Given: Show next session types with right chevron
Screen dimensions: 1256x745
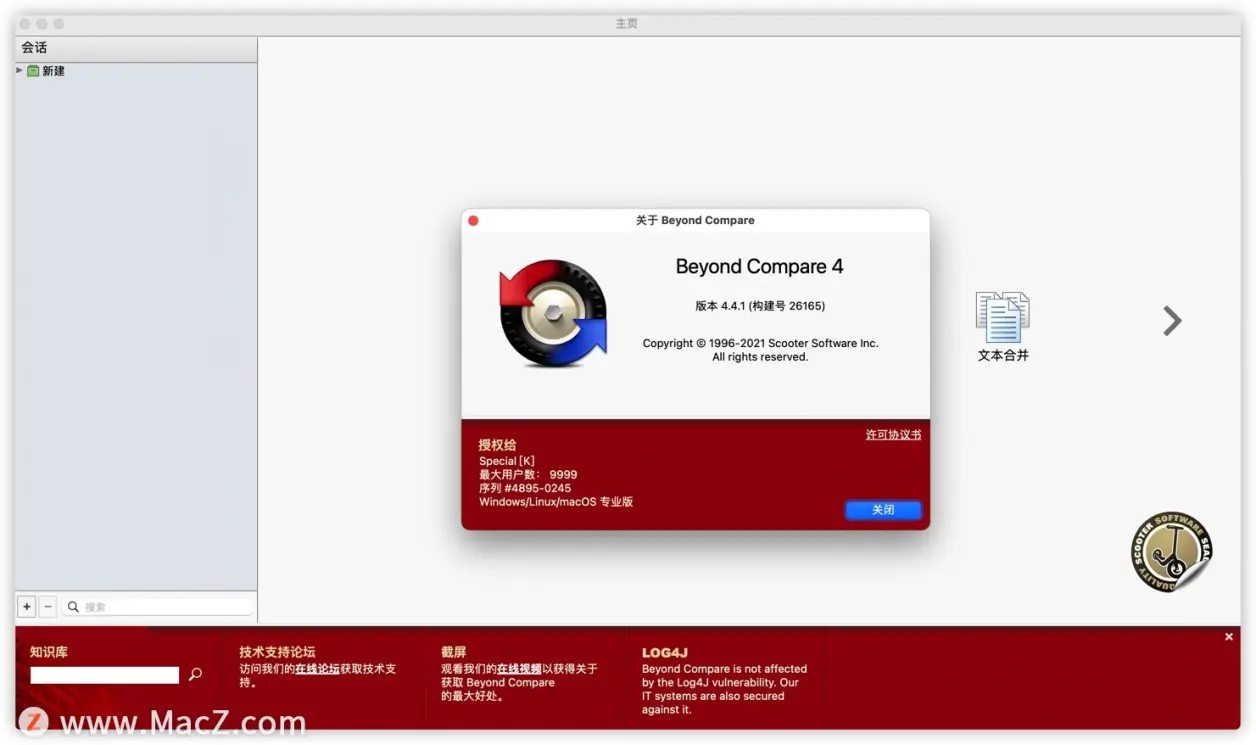Looking at the screenshot, I should (1172, 320).
